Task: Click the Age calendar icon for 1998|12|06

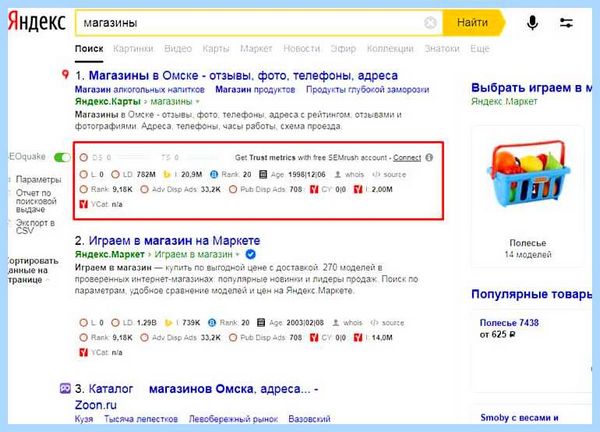Action: (263, 174)
